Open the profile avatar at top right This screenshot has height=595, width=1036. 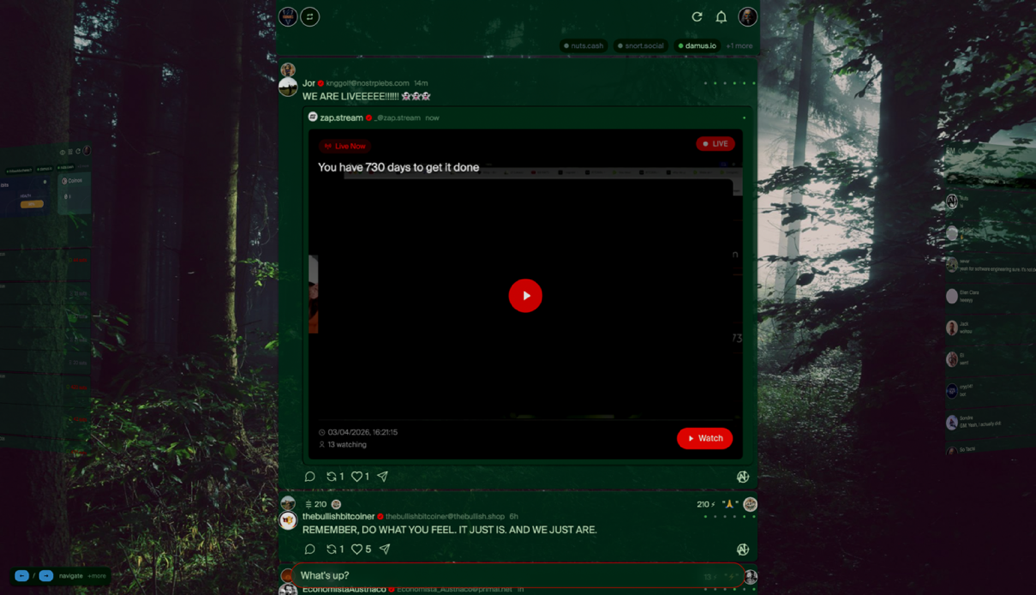click(747, 17)
